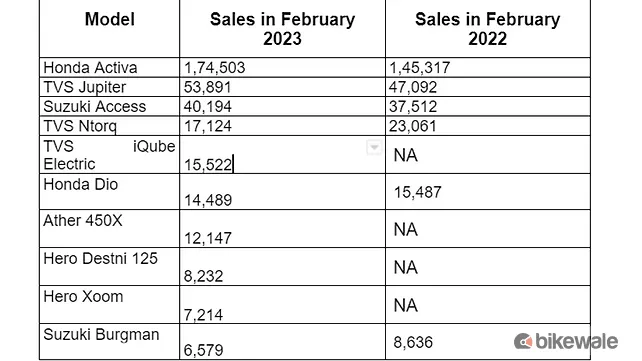The width and height of the screenshot is (642, 361).
Task: Select the Model header cell
Action: pyautogui.click(x=109, y=28)
